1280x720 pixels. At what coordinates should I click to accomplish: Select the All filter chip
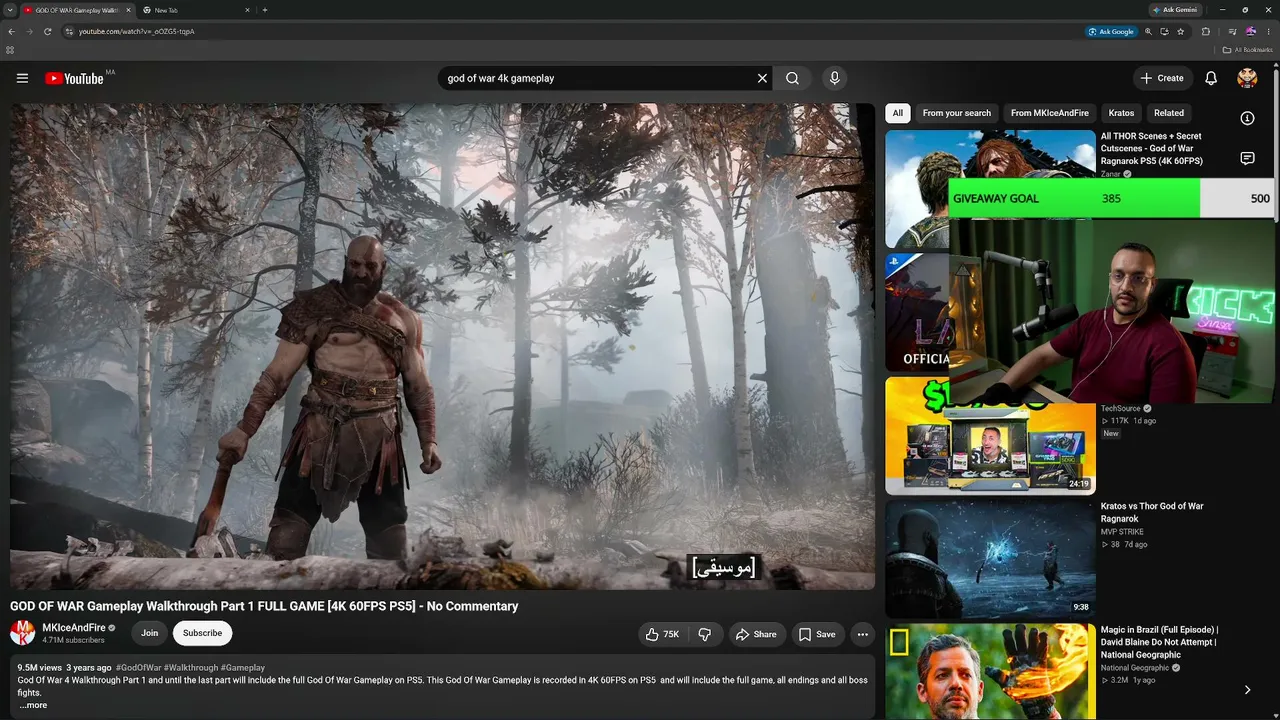[898, 113]
